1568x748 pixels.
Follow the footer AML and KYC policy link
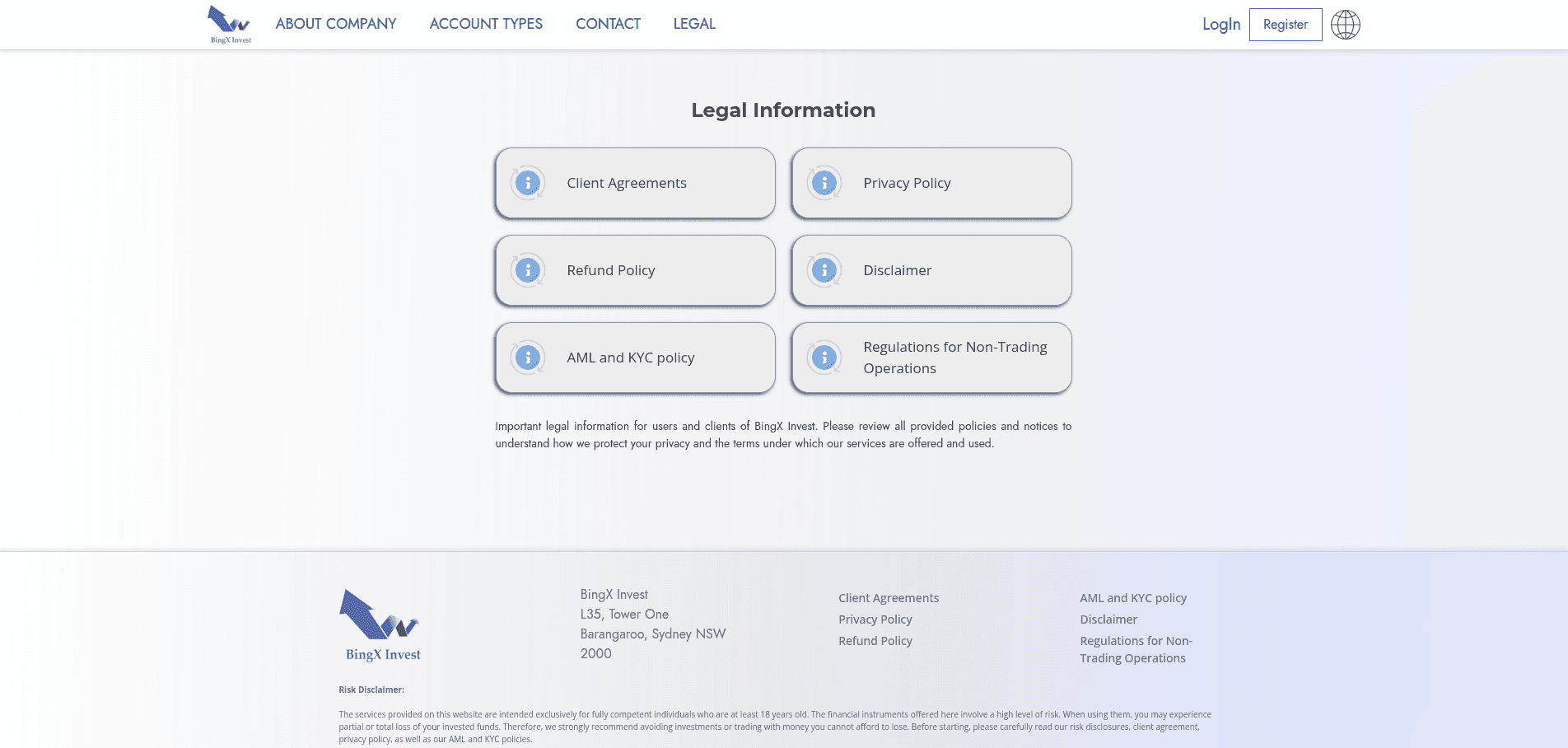coord(1133,598)
